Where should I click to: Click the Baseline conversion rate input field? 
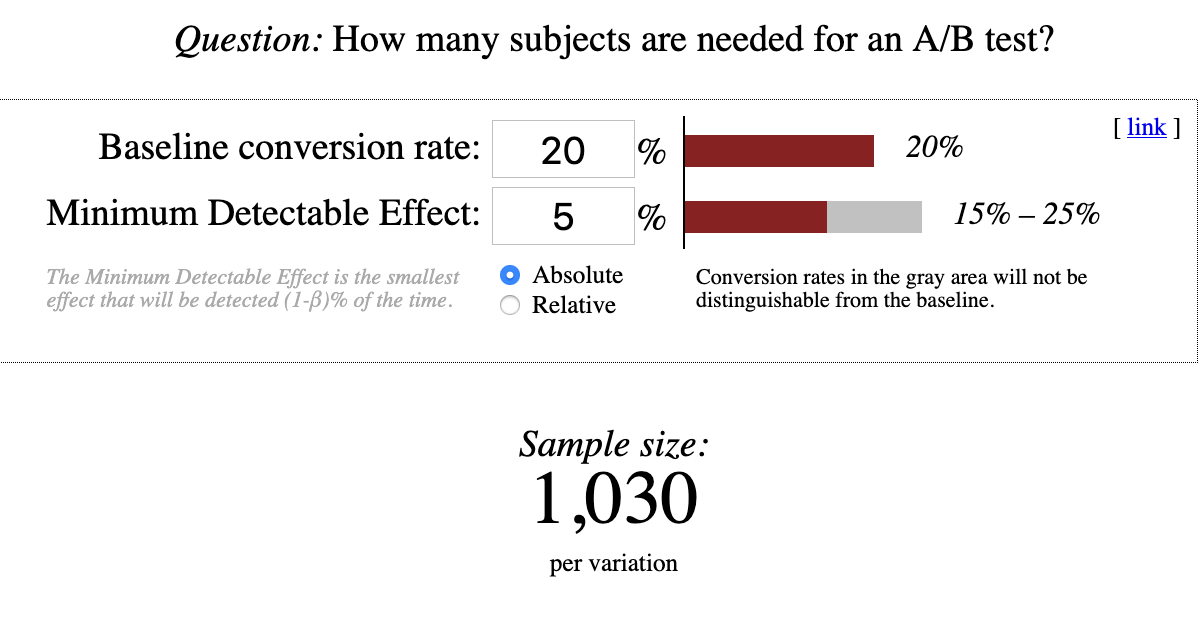(563, 150)
